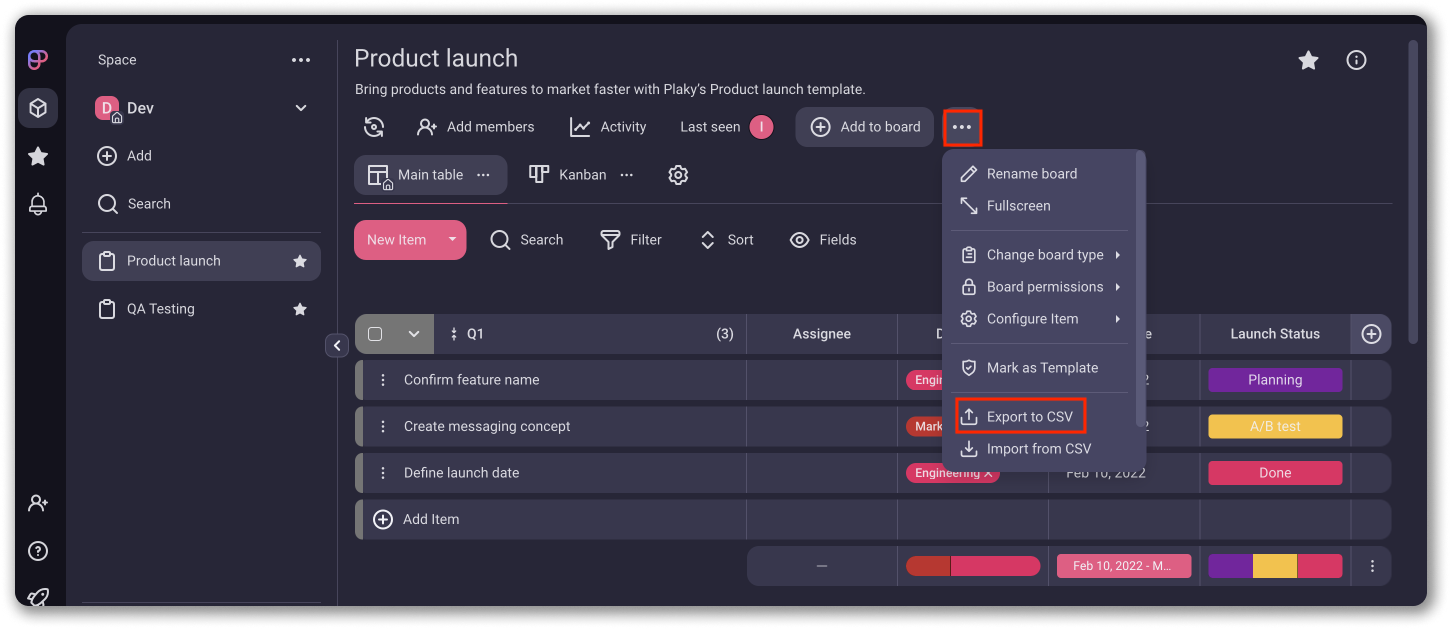Star the Product launch board header
The height and width of the screenshot is (629, 1450).
click(x=1308, y=60)
